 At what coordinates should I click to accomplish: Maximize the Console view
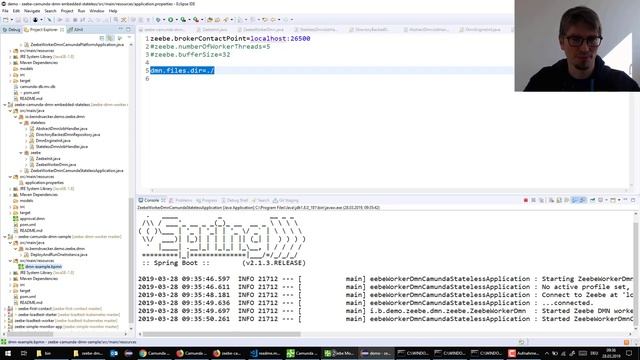point(633,200)
